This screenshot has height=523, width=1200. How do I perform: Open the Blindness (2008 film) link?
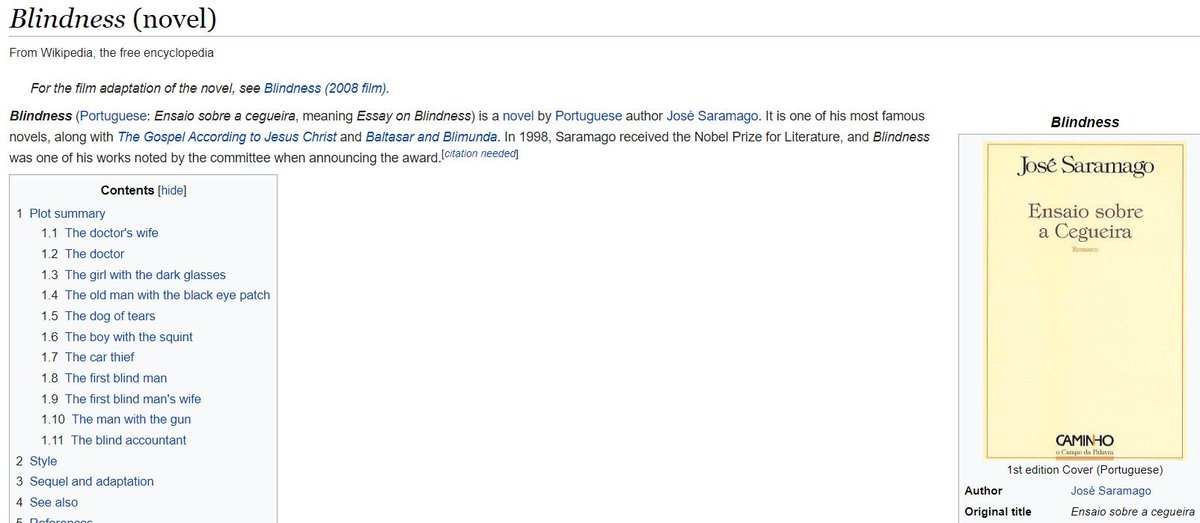click(325, 87)
